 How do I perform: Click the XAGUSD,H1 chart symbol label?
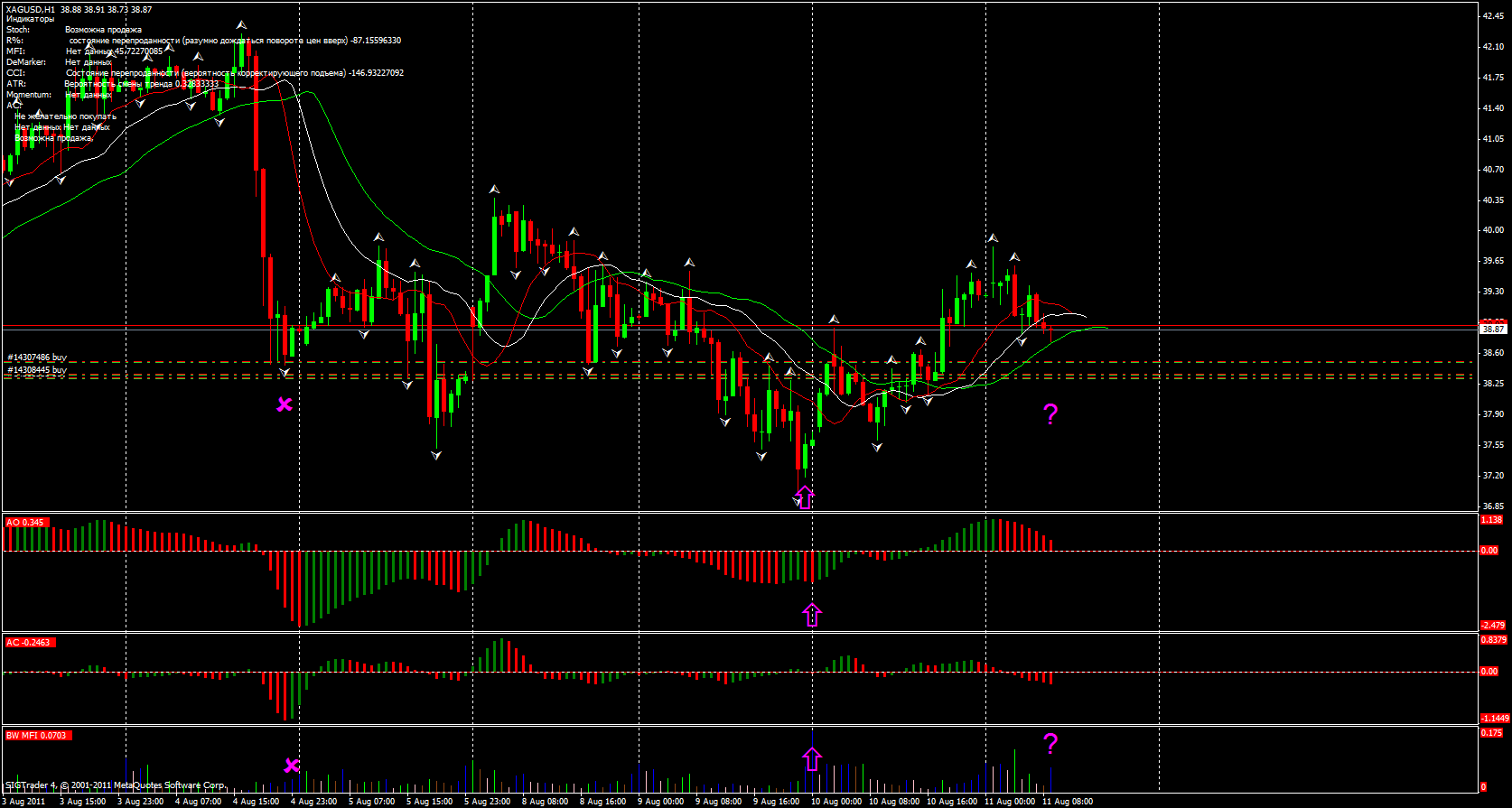coord(31,10)
